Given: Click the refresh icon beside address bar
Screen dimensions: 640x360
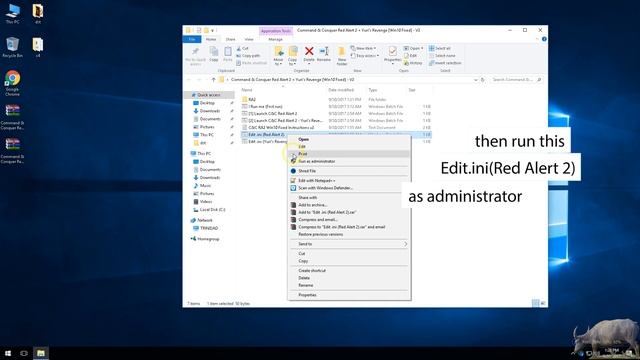Looking at the screenshot, I should (x=482, y=80).
